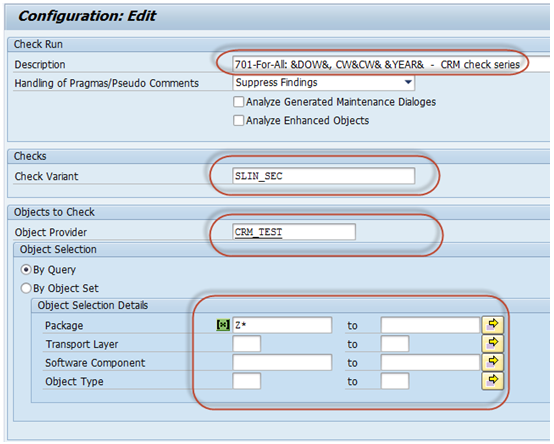554x444 pixels.
Task: Click the Object Provider field CRM_TEST
Action: pyautogui.click(x=294, y=232)
